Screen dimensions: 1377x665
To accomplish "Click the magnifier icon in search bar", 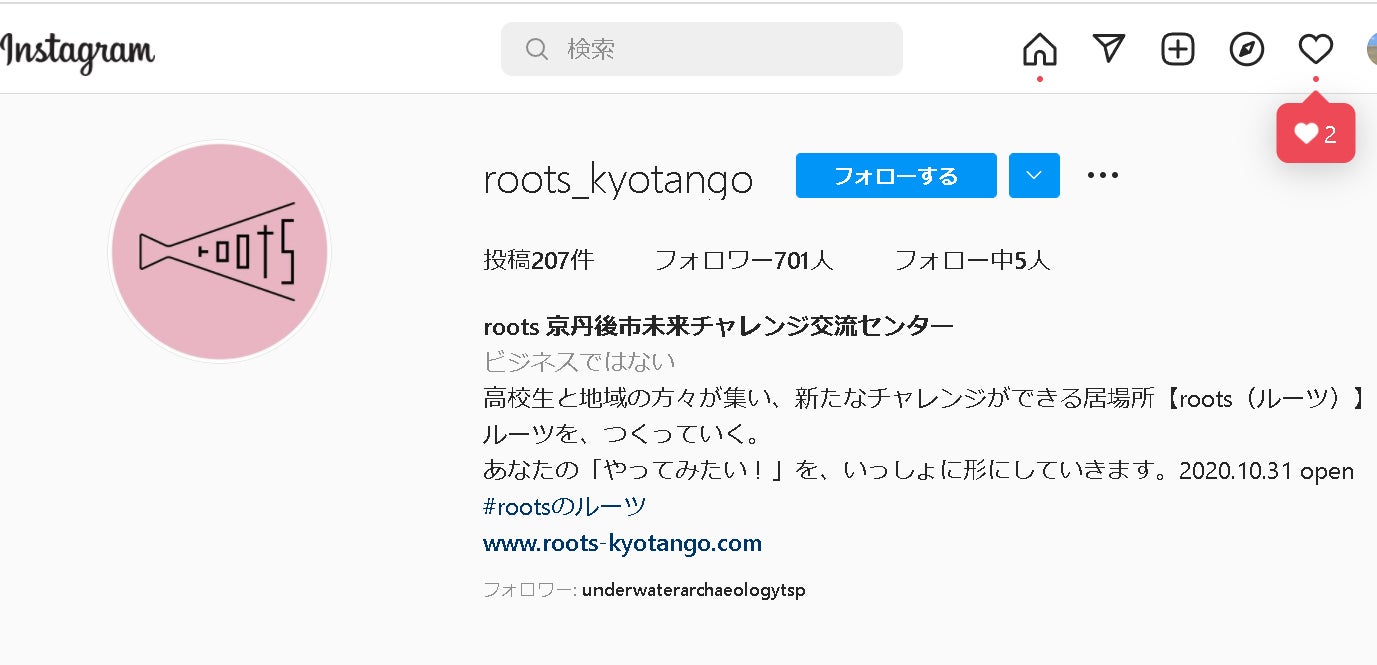I will click(x=537, y=49).
